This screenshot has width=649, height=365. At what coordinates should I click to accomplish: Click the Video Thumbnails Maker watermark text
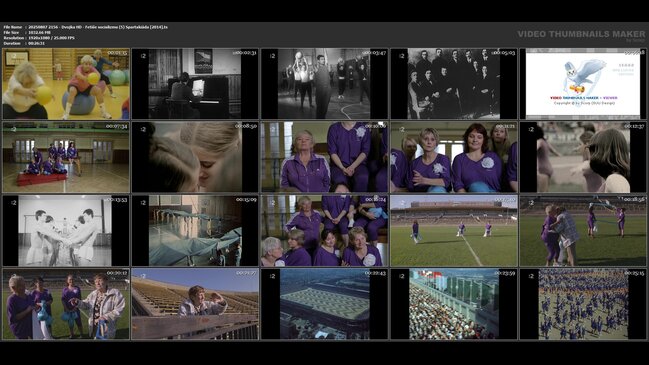(581, 34)
